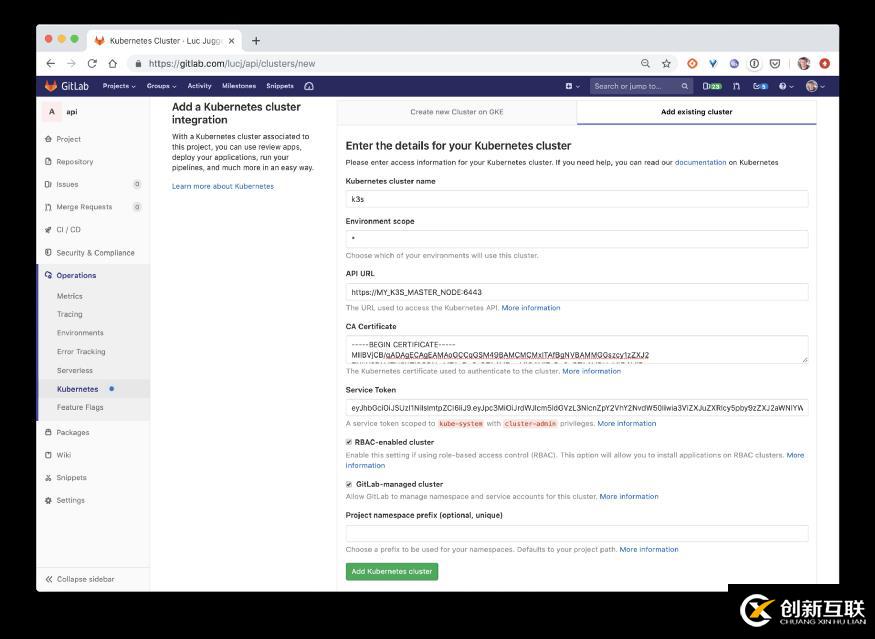Collapse the sidebar
875x639 pixels.
(80, 579)
